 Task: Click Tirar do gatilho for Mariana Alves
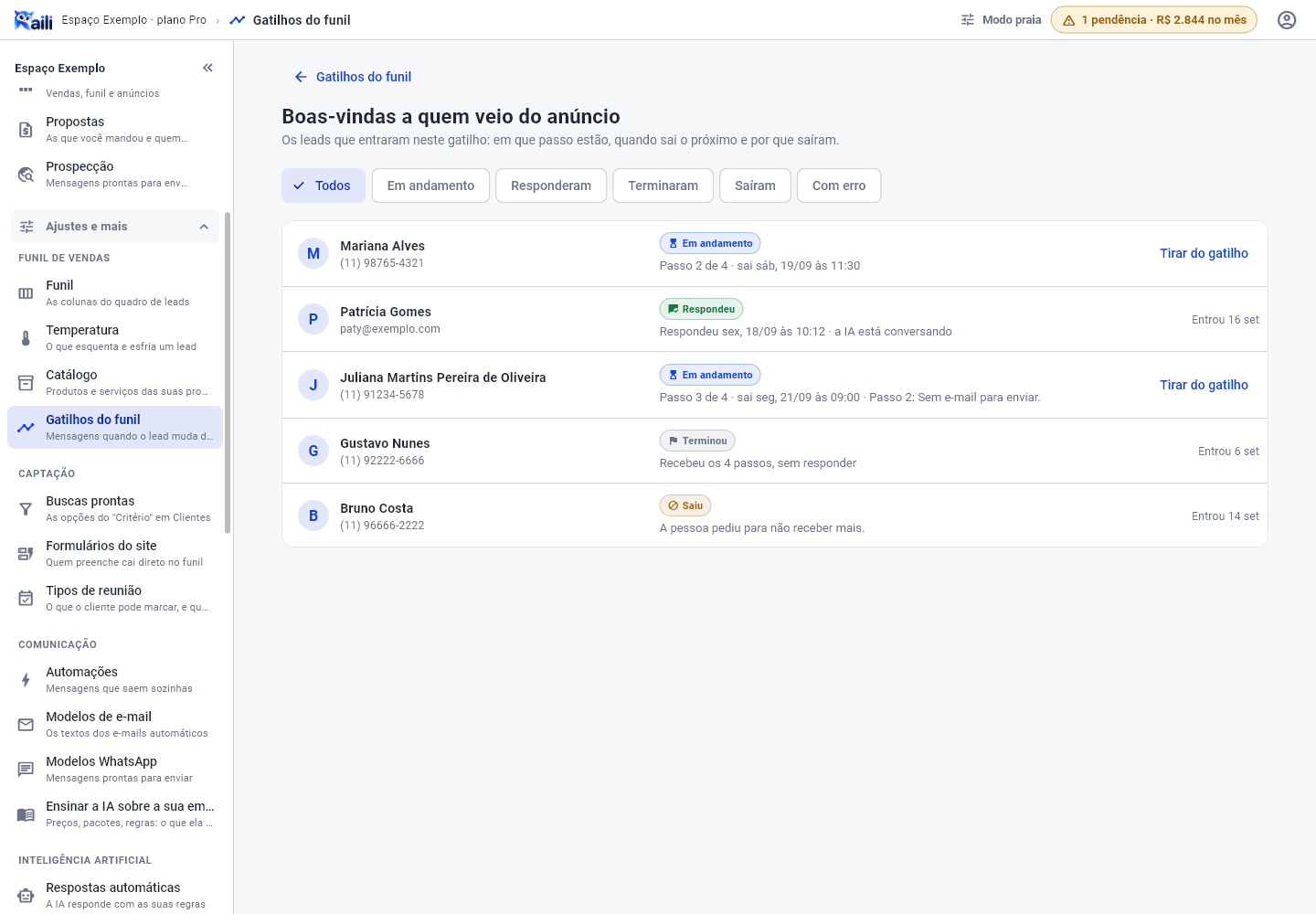click(1204, 253)
